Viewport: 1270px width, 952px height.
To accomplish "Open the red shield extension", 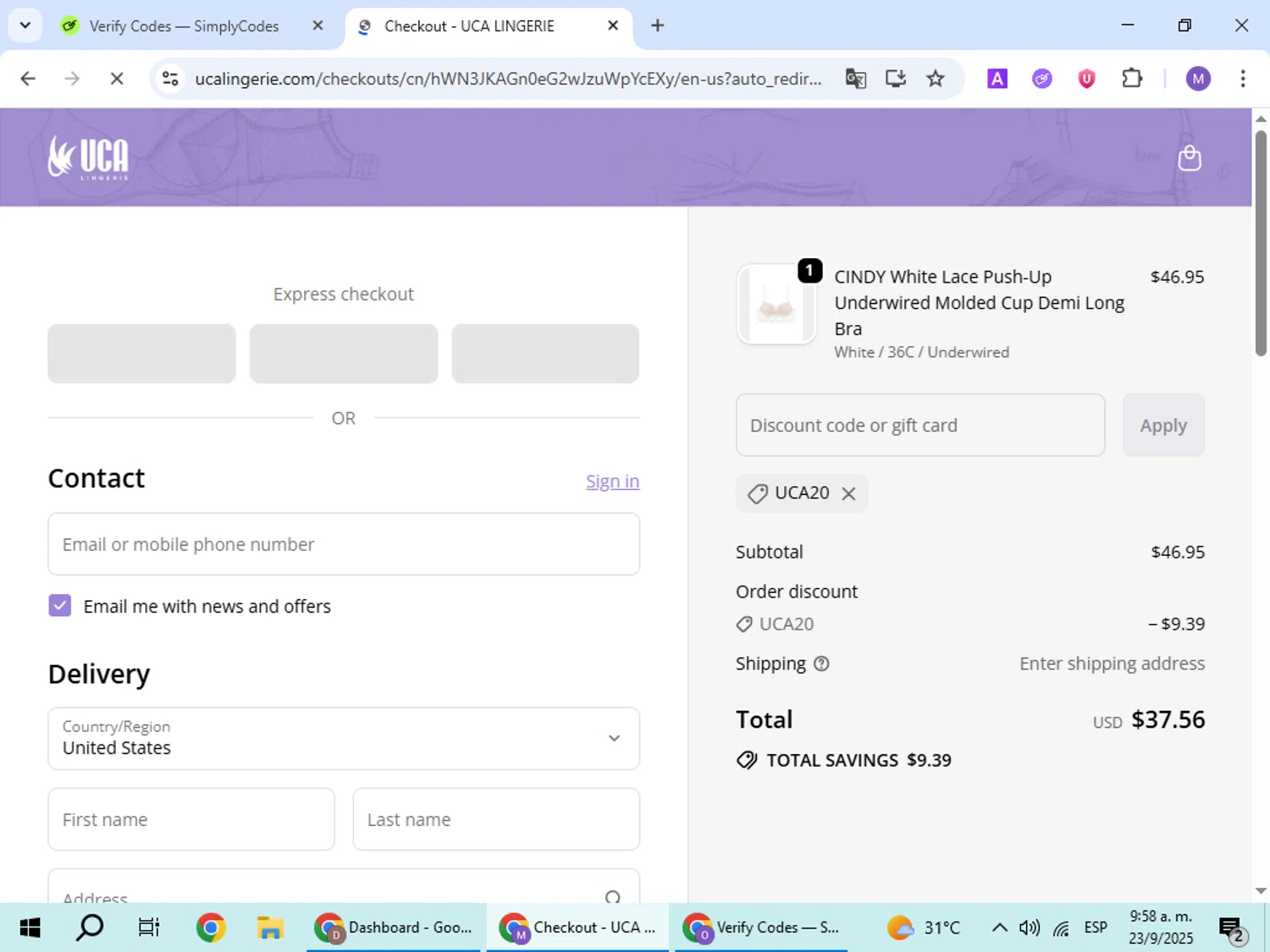I will 1087,79.
